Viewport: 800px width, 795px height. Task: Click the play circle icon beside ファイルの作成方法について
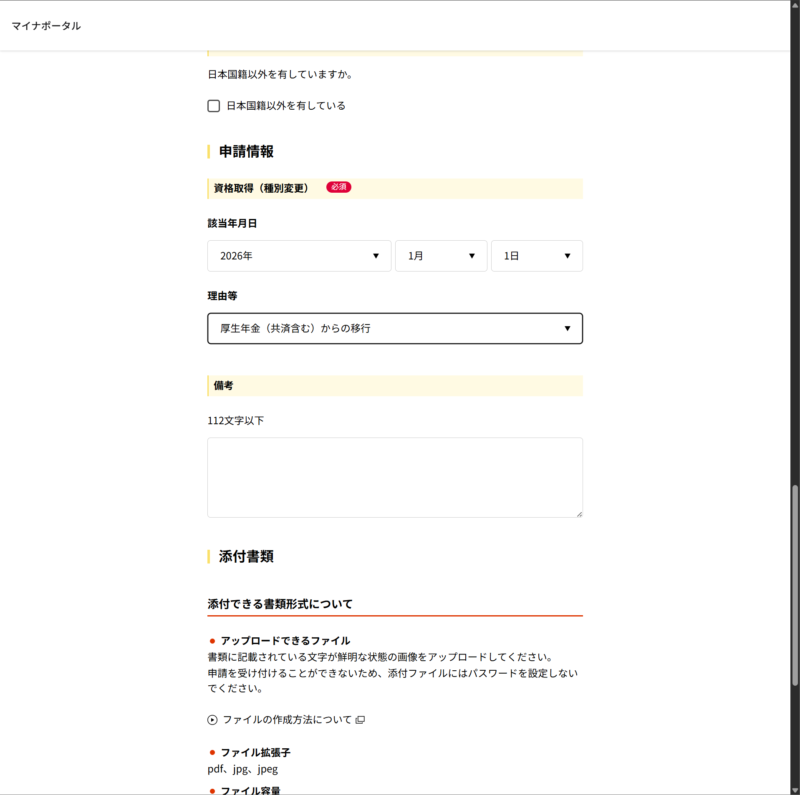tap(212, 720)
